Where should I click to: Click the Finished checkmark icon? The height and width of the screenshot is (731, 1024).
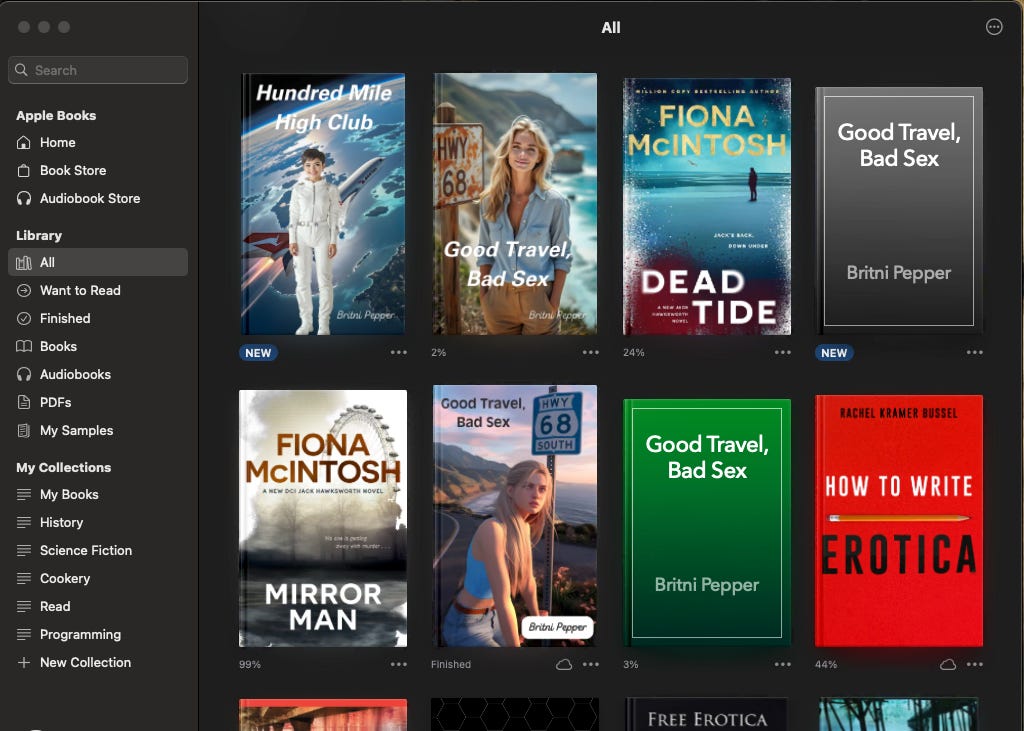[24, 319]
